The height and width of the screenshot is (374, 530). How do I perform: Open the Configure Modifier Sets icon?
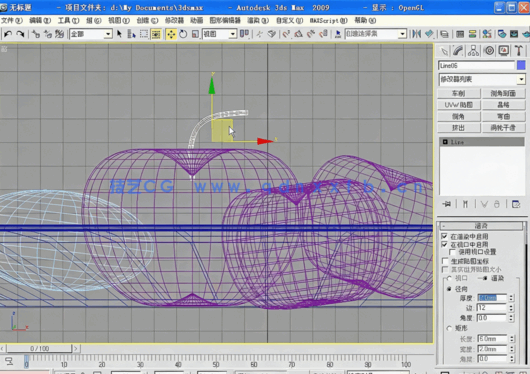click(516, 204)
